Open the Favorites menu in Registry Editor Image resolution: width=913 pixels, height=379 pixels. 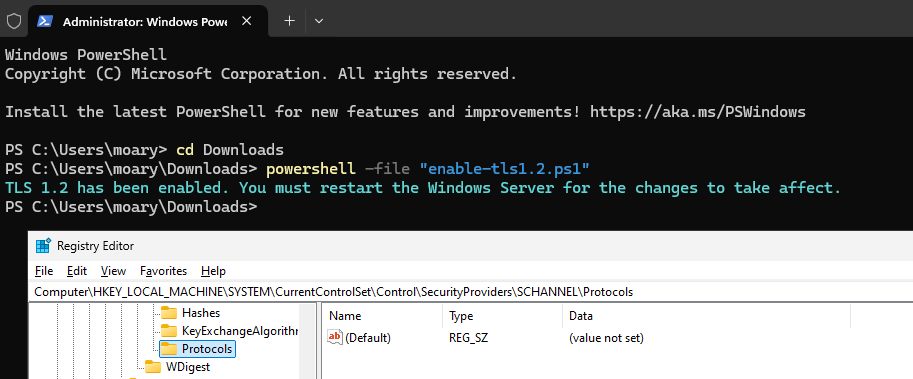pos(164,271)
